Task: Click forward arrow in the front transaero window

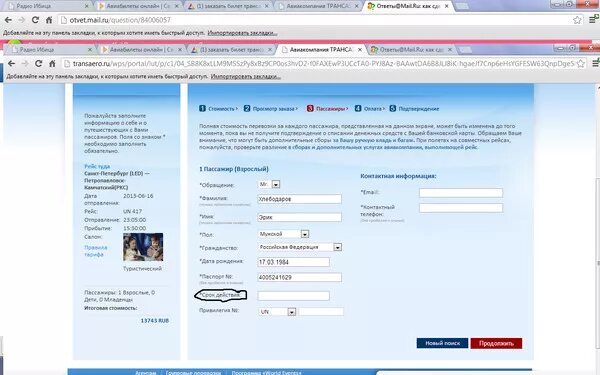Action: [x=25, y=64]
